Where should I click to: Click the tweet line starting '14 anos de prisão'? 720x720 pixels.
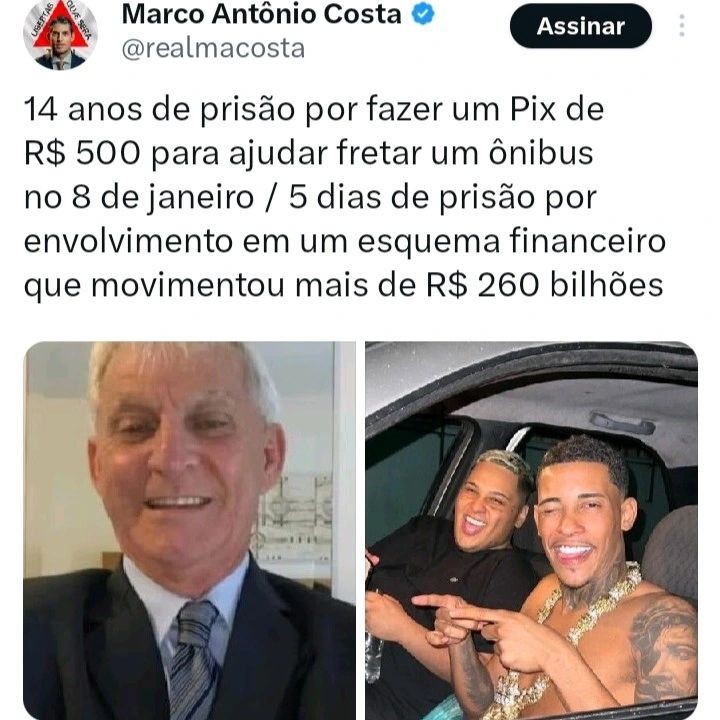pyautogui.click(x=314, y=109)
